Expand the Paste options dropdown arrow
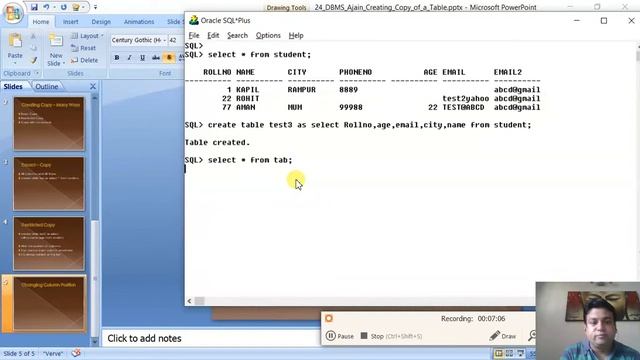This screenshot has height=360, width=640. (x=15, y=63)
